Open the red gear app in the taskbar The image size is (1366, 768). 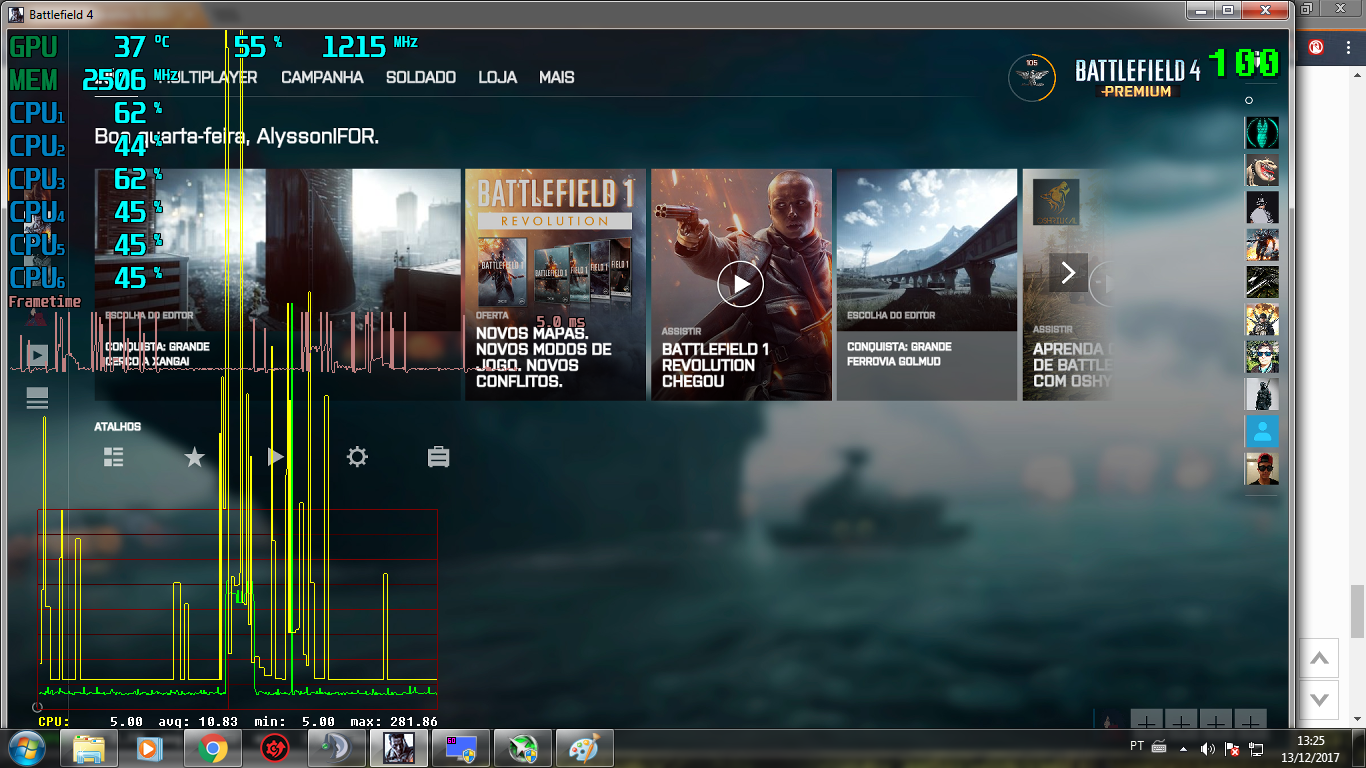pyautogui.click(x=274, y=748)
